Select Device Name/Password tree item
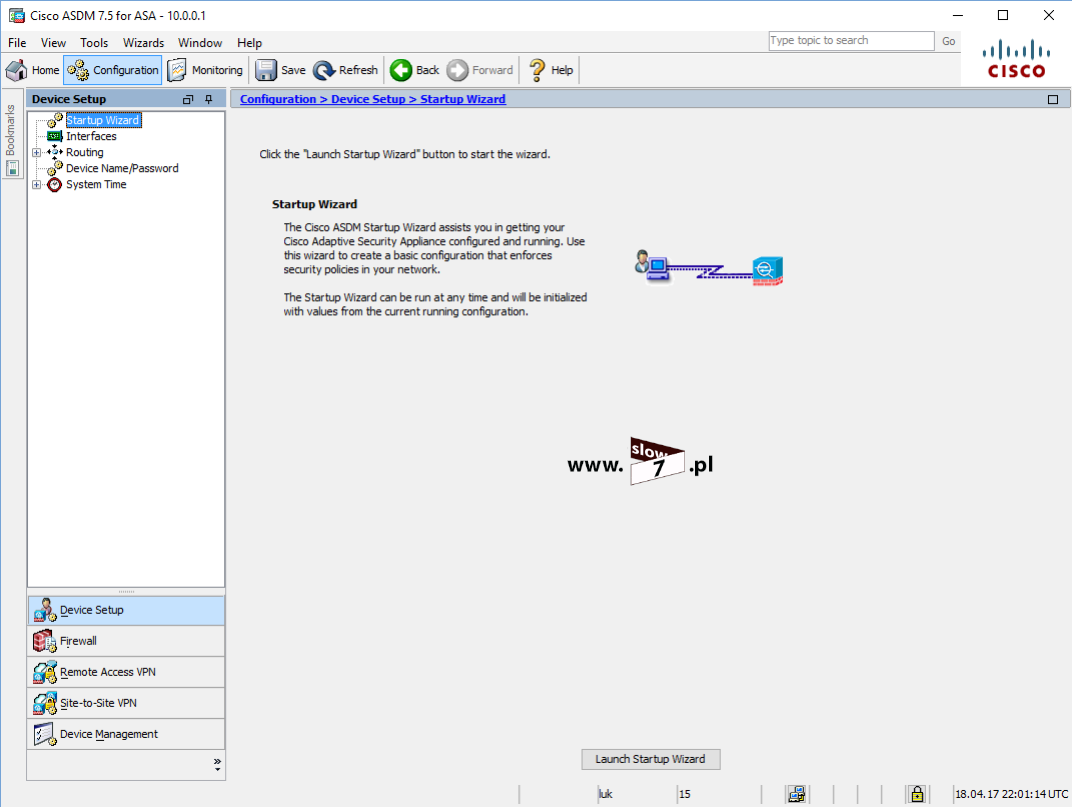This screenshot has height=807, width=1072. pyautogui.click(x=122, y=168)
